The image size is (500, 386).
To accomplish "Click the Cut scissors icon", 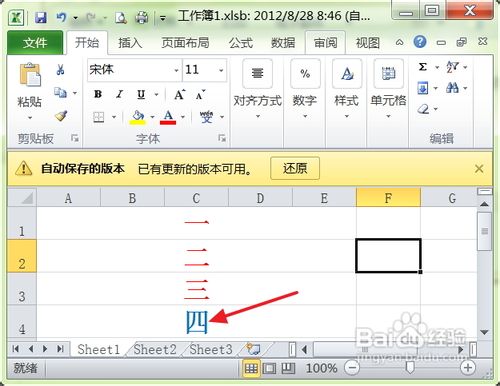I will [x=60, y=70].
